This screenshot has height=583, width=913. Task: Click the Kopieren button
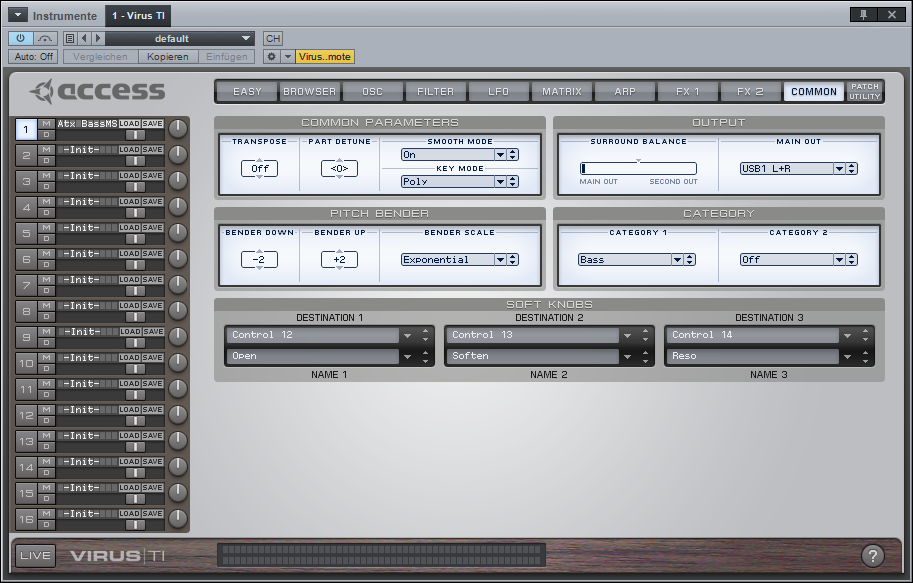[168, 56]
